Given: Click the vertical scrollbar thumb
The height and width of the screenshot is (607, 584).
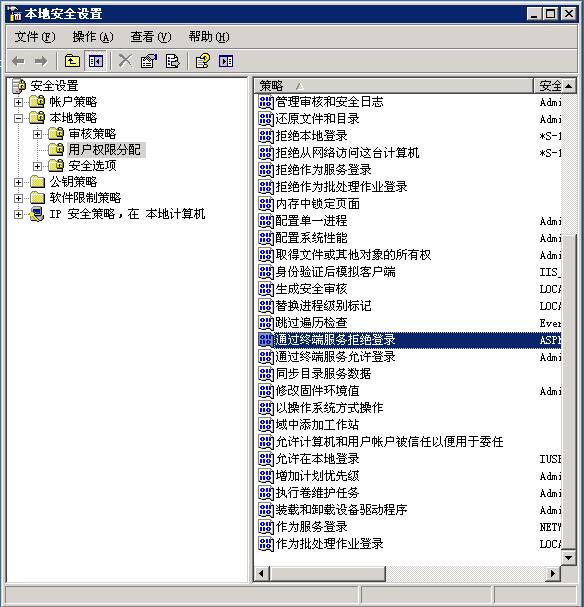Looking at the screenshot, I should [569, 391].
